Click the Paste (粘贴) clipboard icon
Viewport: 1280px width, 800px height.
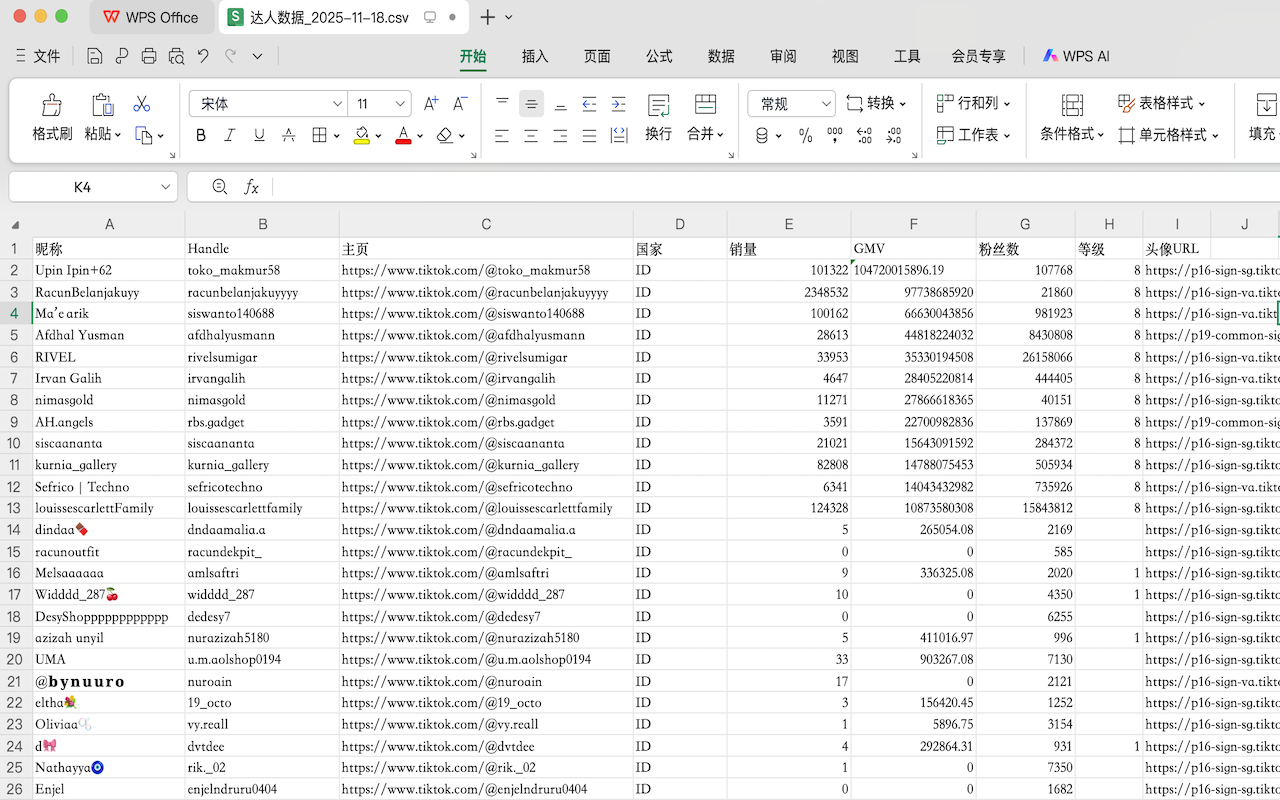(x=102, y=105)
